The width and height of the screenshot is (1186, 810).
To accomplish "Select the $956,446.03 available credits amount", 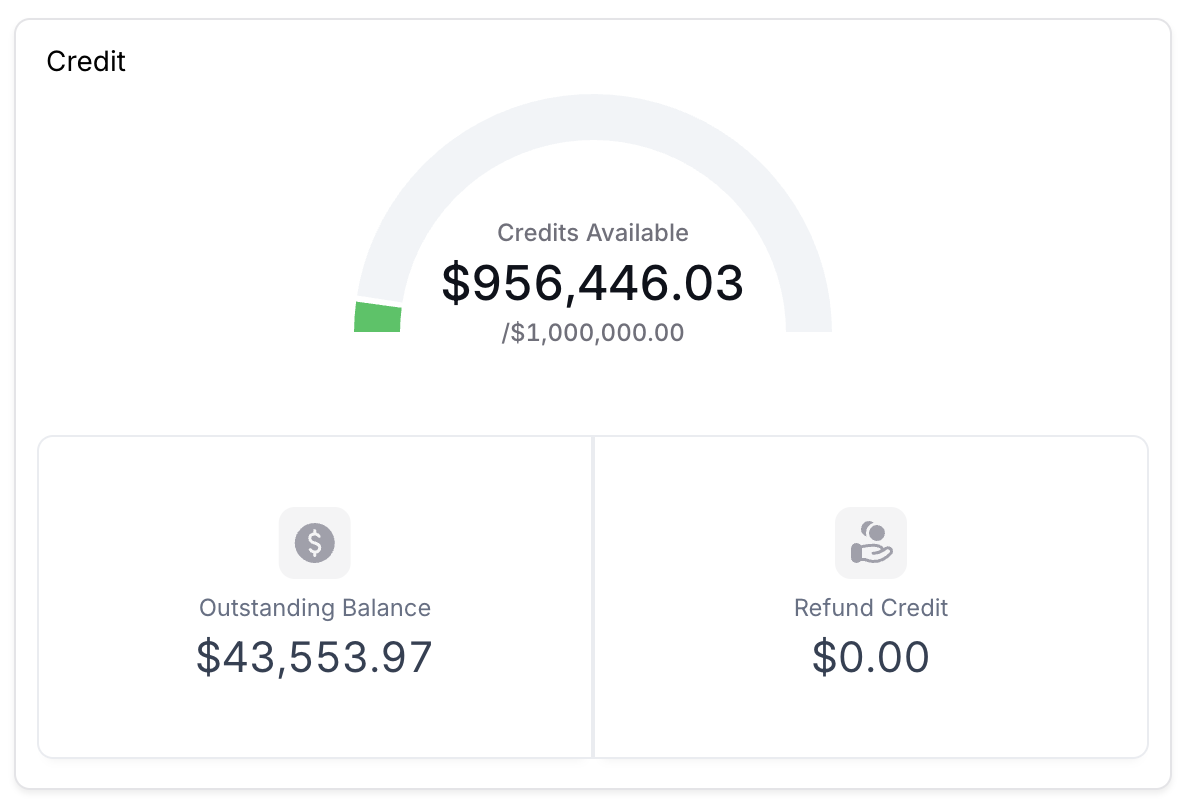I will pyautogui.click(x=593, y=283).
